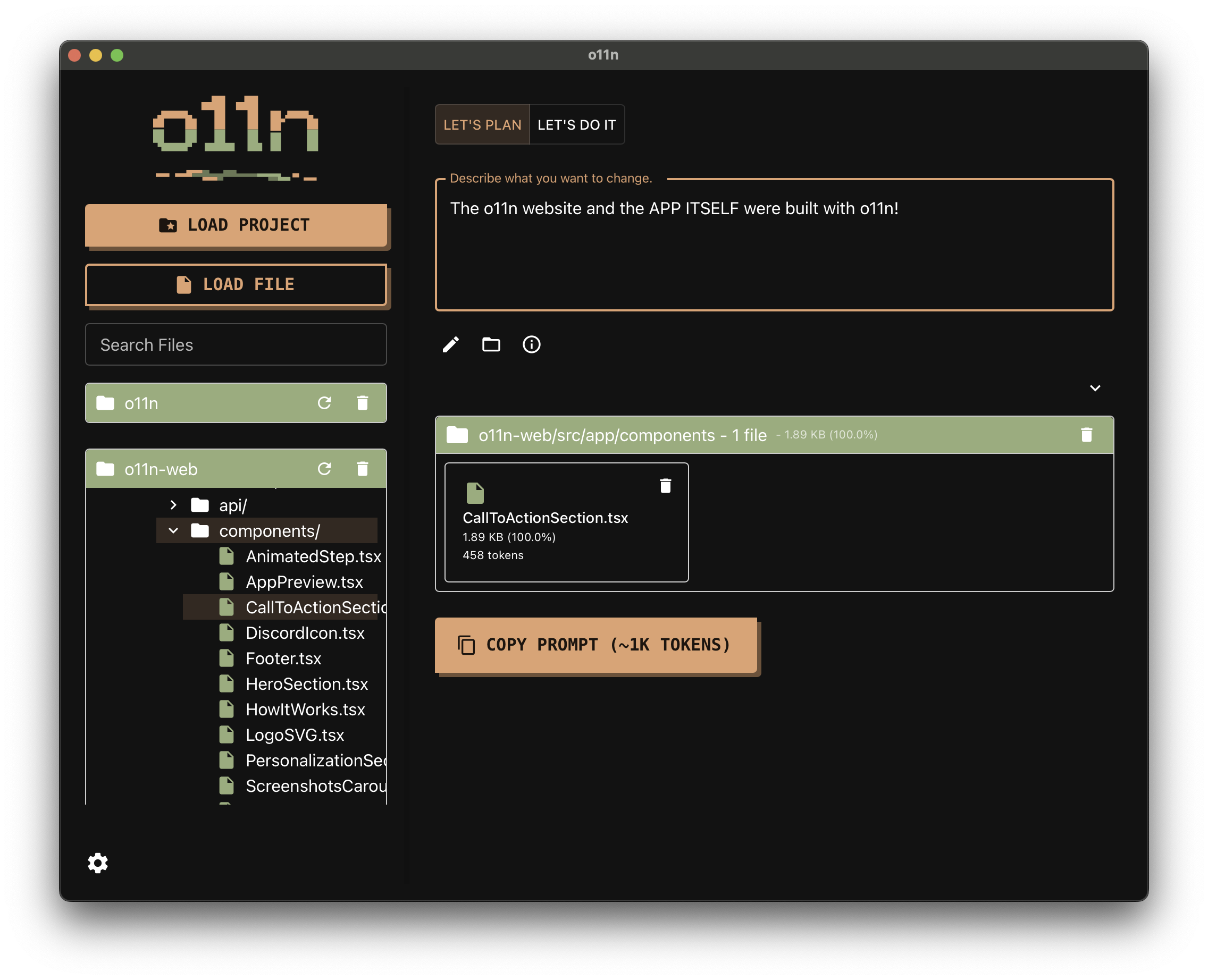Click the pencil edit icon below the textbox

pyautogui.click(x=450, y=344)
